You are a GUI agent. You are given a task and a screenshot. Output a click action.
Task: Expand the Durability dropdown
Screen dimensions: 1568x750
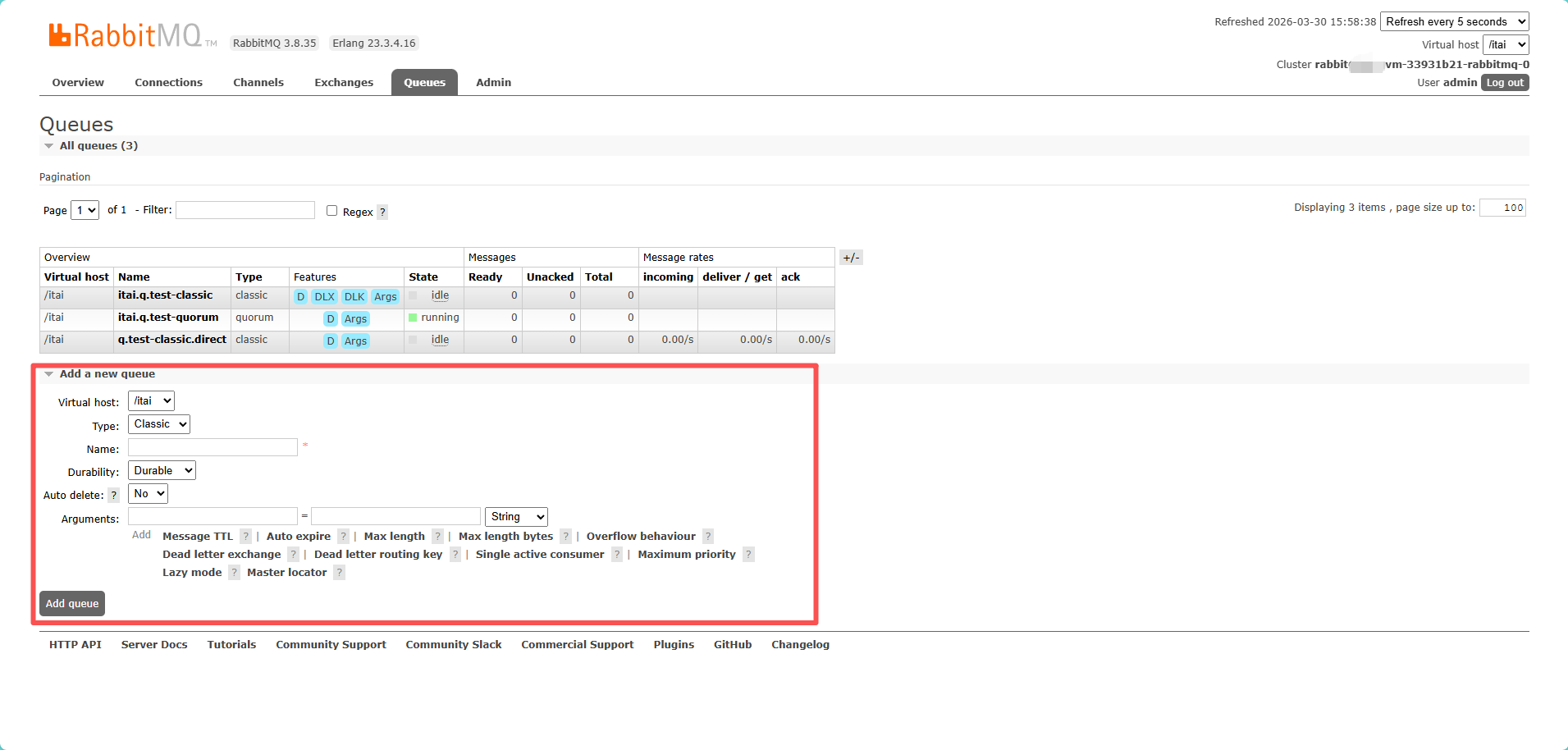[162, 471]
